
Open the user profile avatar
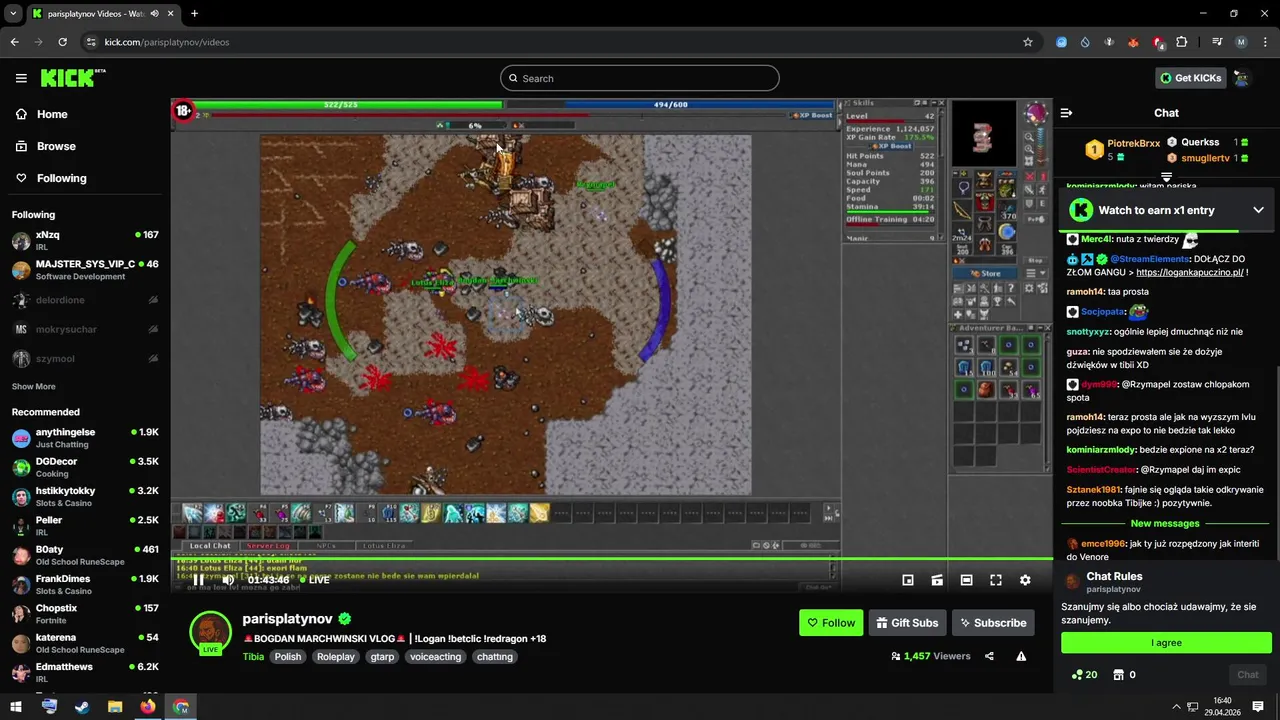(1241, 78)
